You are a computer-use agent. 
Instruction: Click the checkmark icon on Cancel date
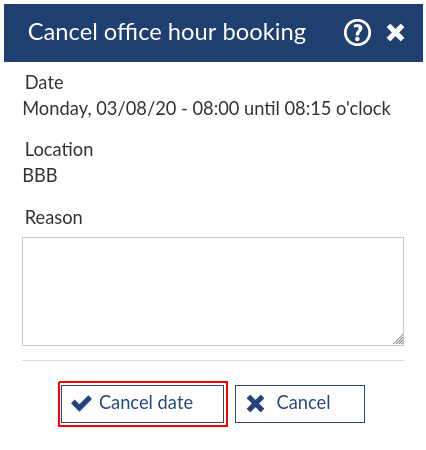click(81, 403)
